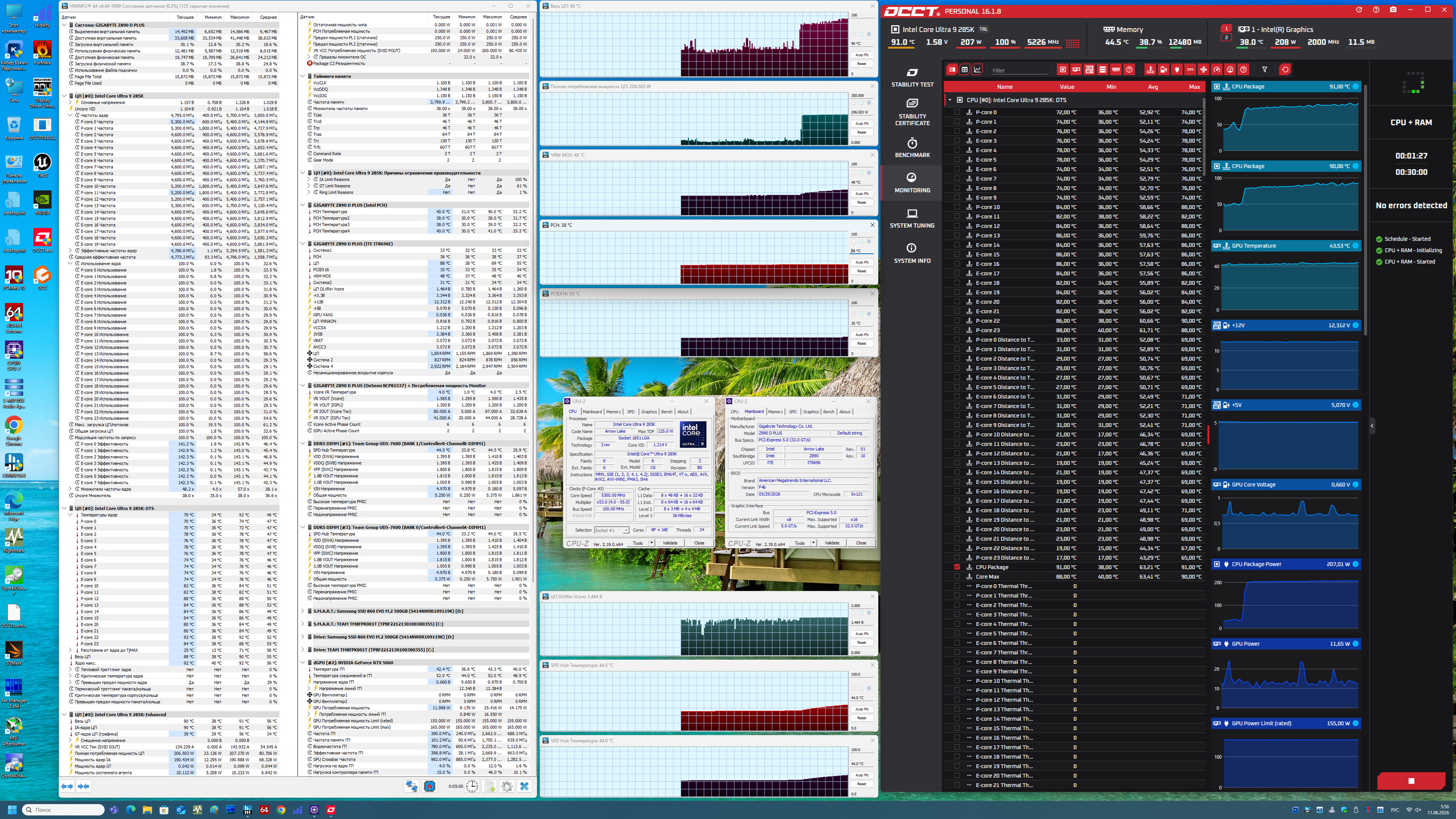Collapse HWiNFO 'Система: GIGABYTE Z890 D PLUS' section

pos(64,25)
